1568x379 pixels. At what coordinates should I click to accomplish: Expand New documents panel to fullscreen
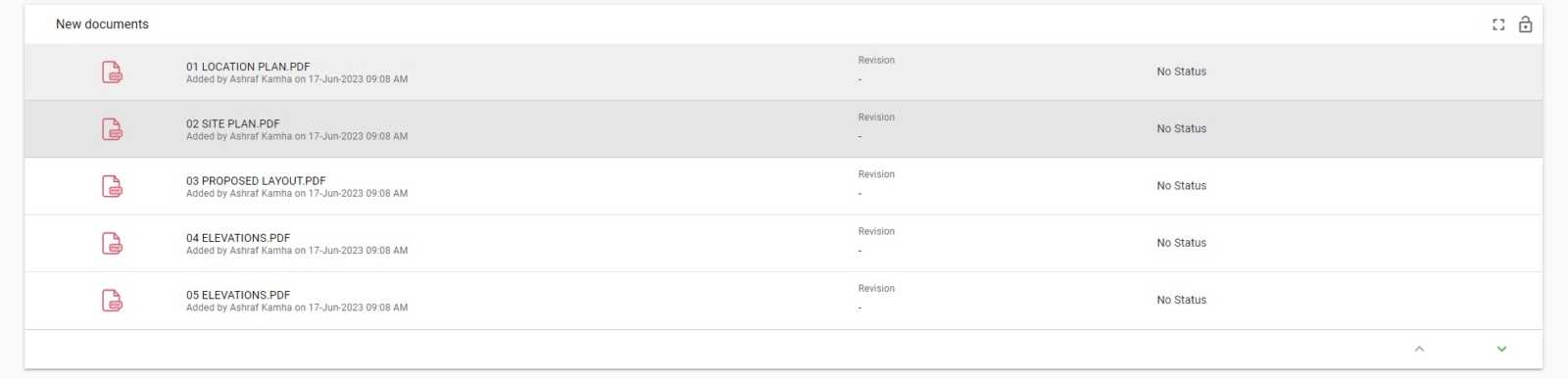(x=1498, y=24)
